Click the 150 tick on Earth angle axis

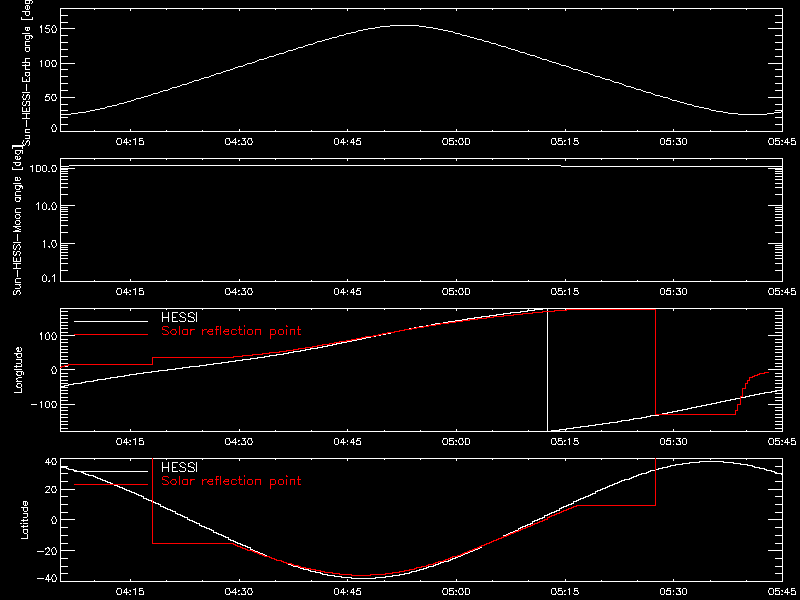[x=47, y=29]
